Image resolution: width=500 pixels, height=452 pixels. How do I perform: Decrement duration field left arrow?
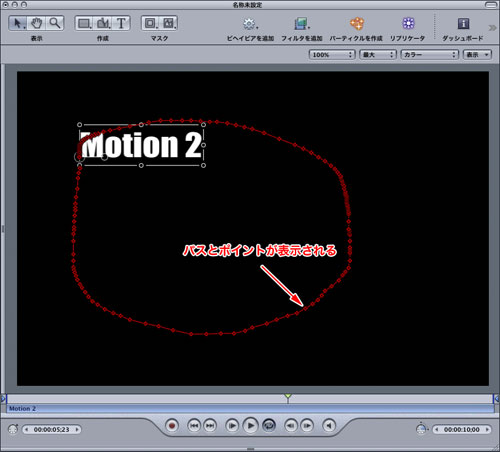[437, 429]
